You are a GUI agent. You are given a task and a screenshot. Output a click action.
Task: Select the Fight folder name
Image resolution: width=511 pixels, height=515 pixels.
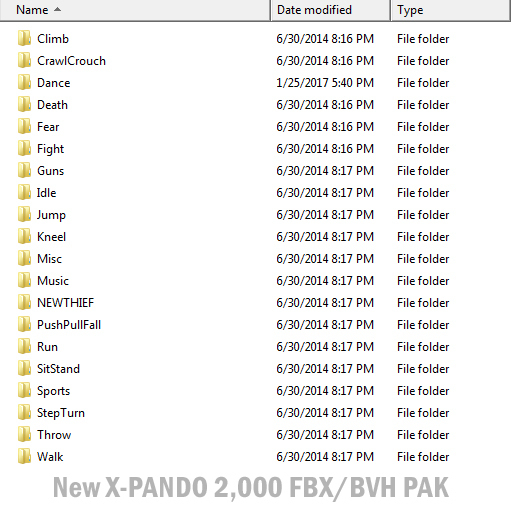(50, 149)
